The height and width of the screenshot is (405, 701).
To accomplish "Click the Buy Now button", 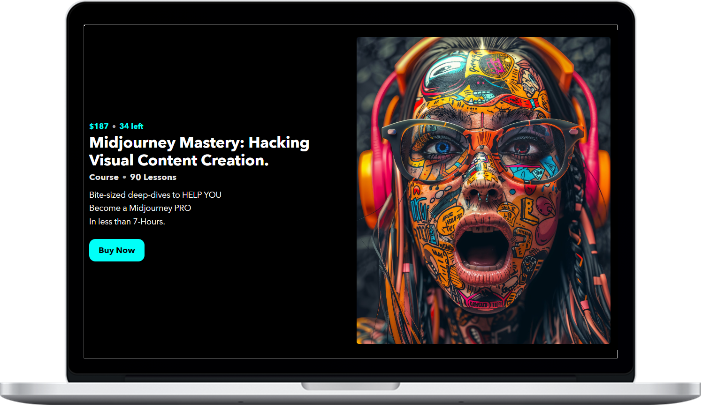I will [x=117, y=250].
